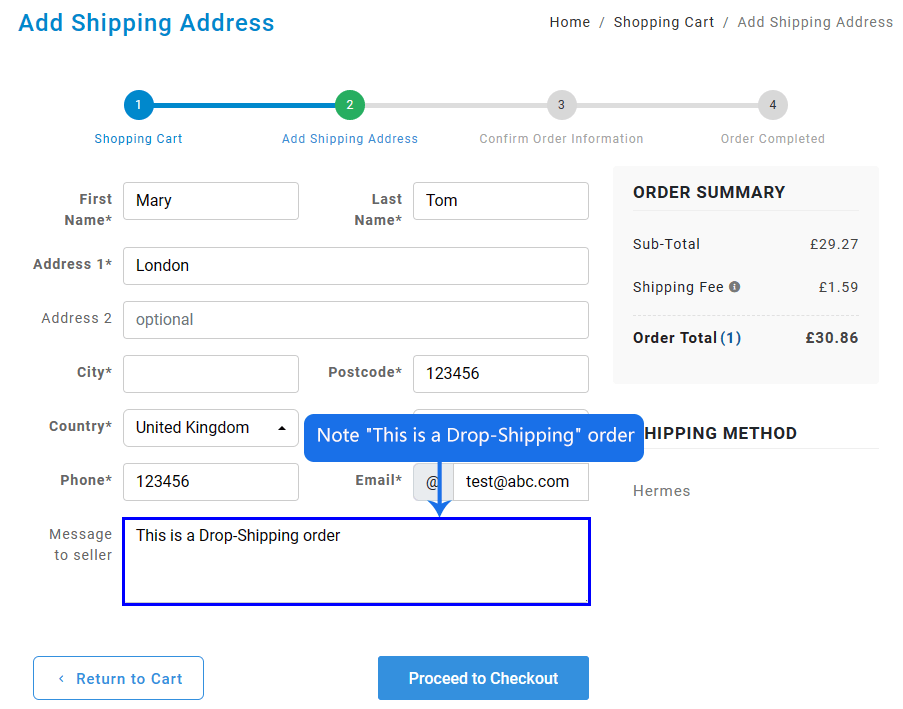Image resolution: width=903 pixels, height=709 pixels.
Task: Open Shopping Cart breadcrumb link
Action: coord(663,22)
